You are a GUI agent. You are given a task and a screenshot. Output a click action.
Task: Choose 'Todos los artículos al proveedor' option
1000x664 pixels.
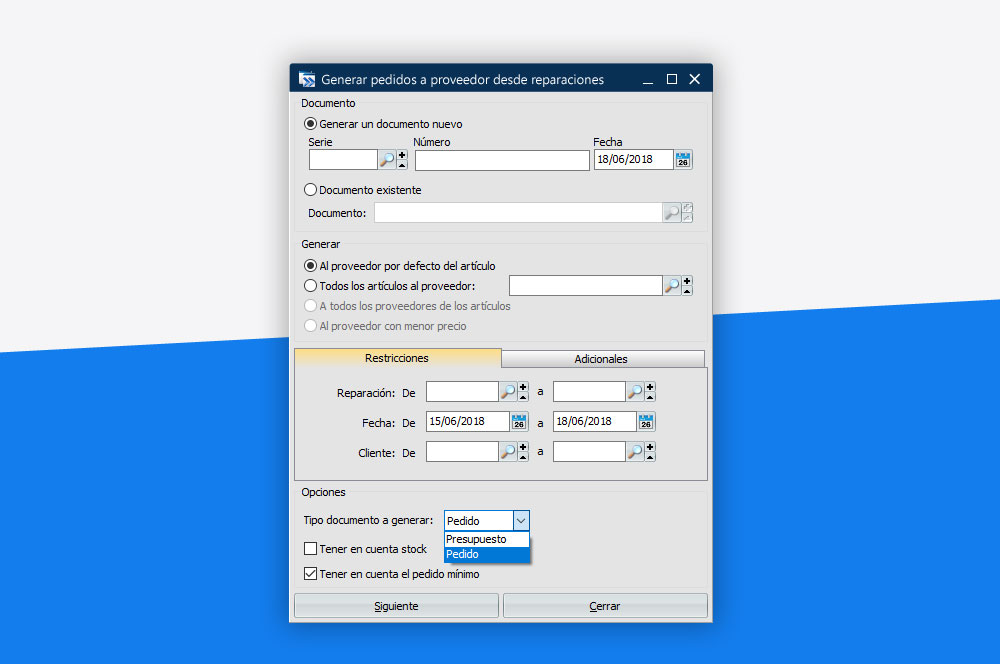point(310,286)
